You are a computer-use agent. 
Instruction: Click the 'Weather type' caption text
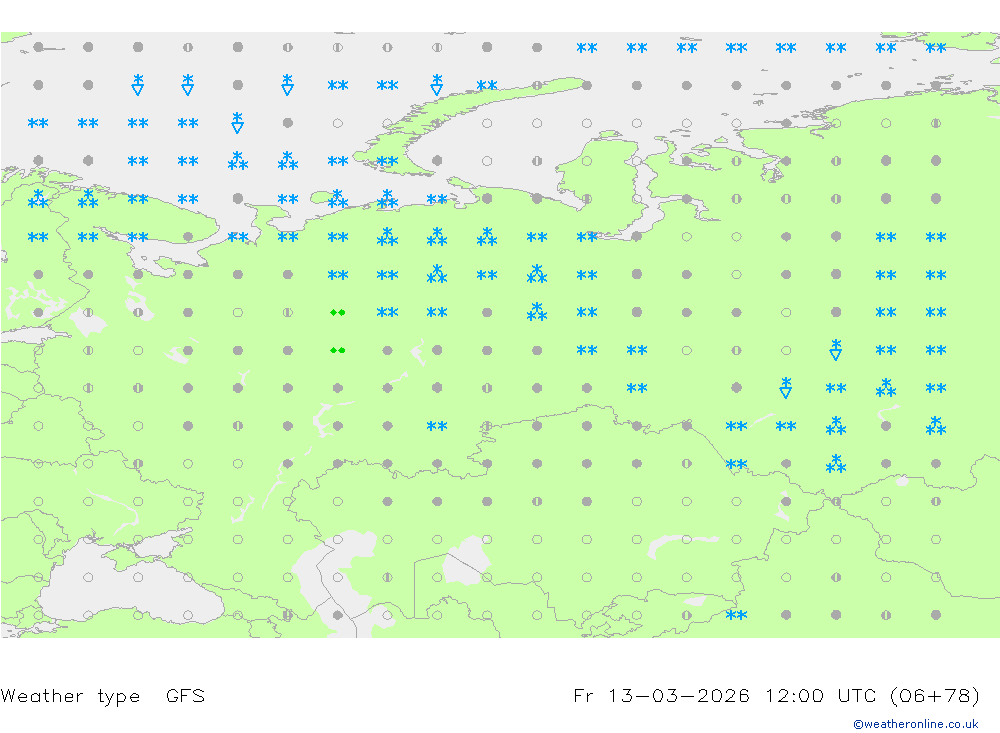(x=70, y=696)
